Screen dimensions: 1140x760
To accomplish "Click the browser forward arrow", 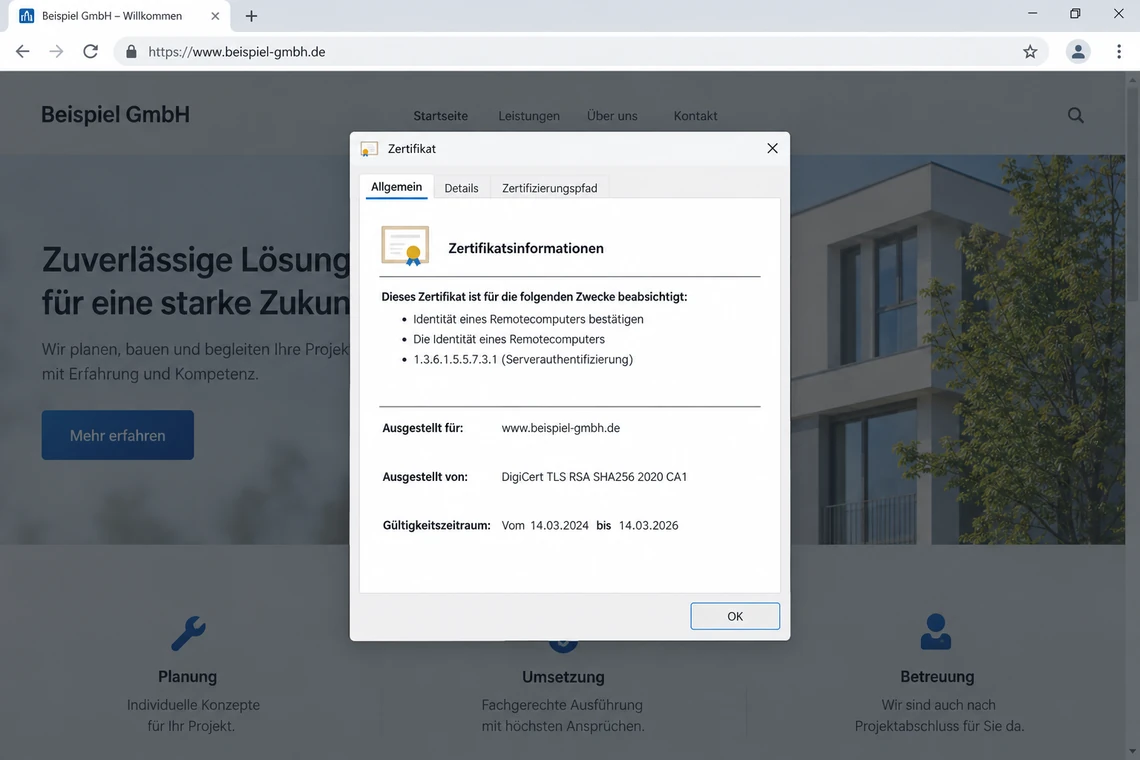I will [56, 52].
